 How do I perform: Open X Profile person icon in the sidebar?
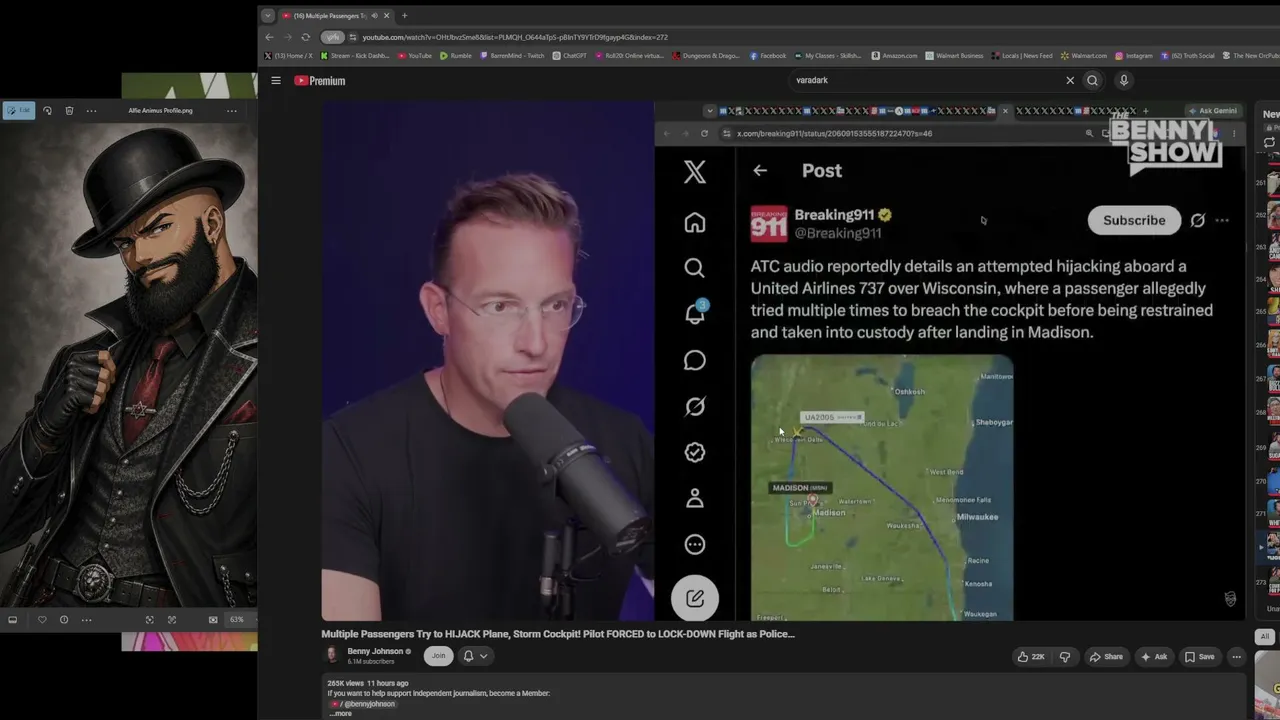click(695, 498)
